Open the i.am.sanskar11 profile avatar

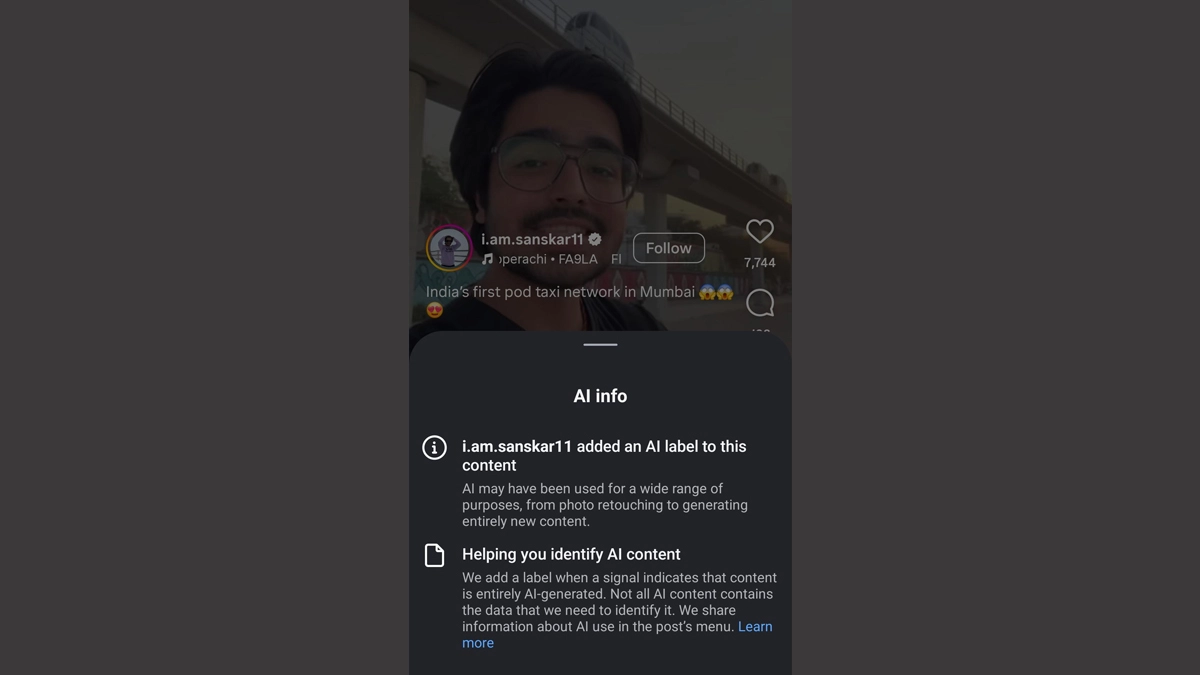(x=449, y=248)
